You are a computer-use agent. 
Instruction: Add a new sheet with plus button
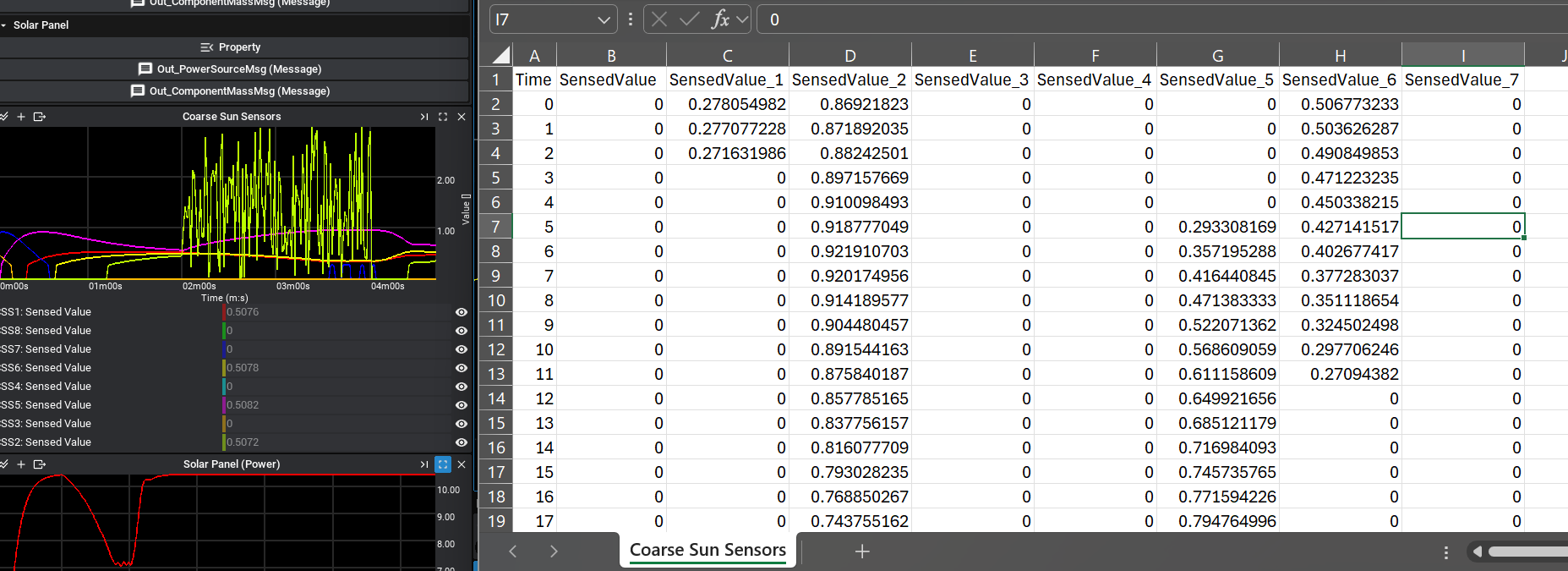tap(861, 552)
